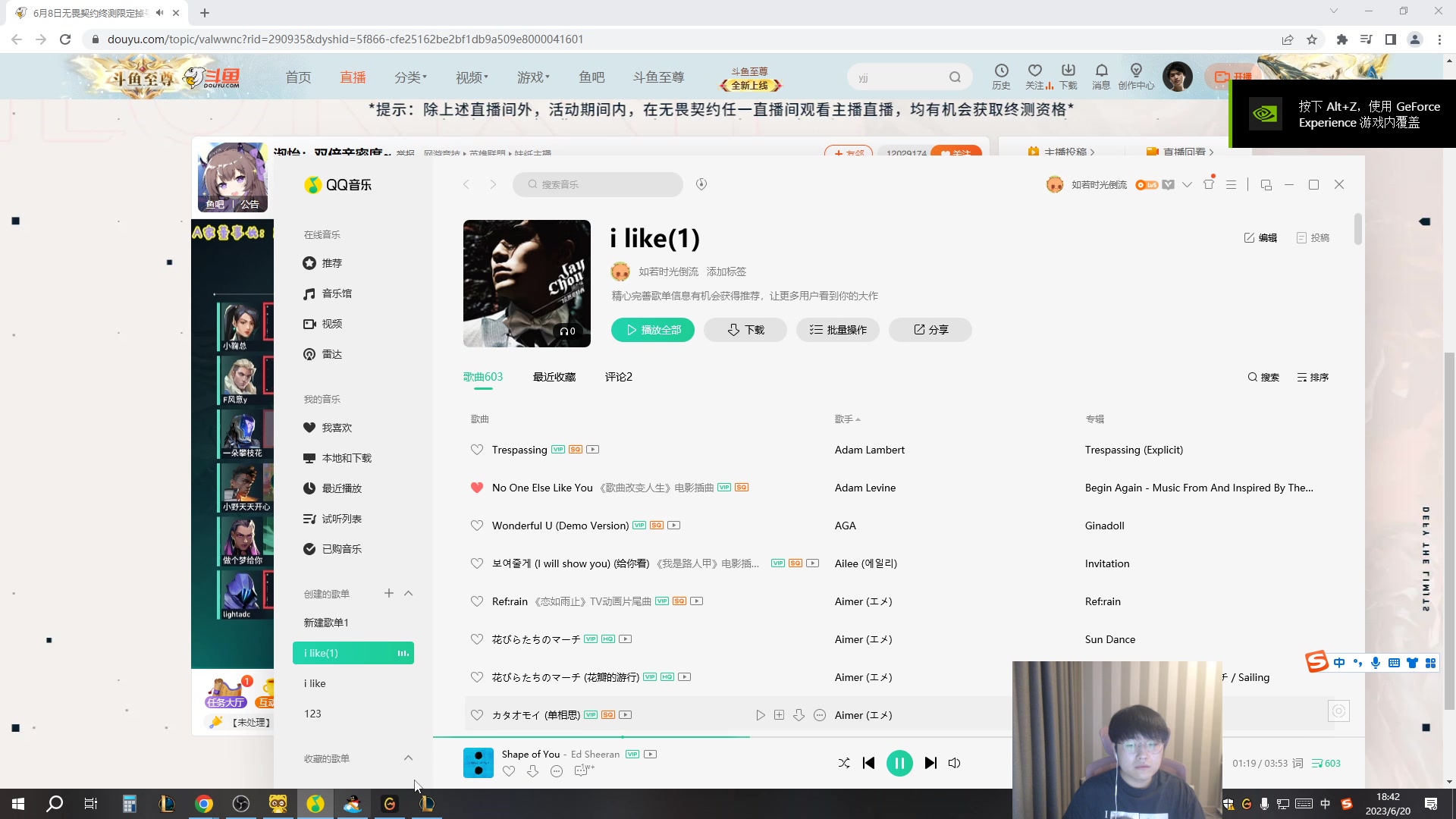
Task: Select 推荐 in the QQ Music sidebar
Action: coord(331,263)
